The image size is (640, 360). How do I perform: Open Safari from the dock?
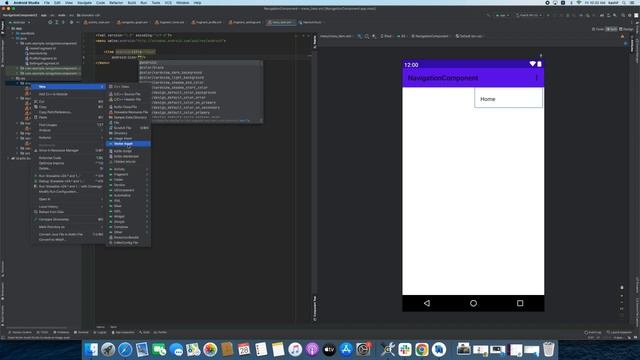click(125, 349)
